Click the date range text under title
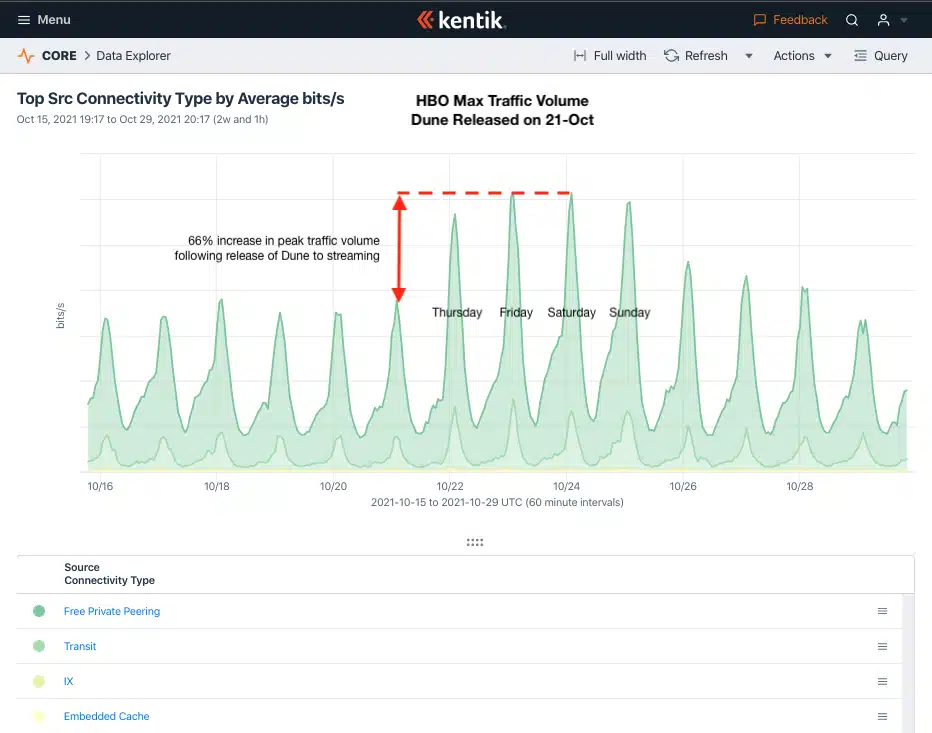The height and width of the screenshot is (733, 932). tap(143, 119)
